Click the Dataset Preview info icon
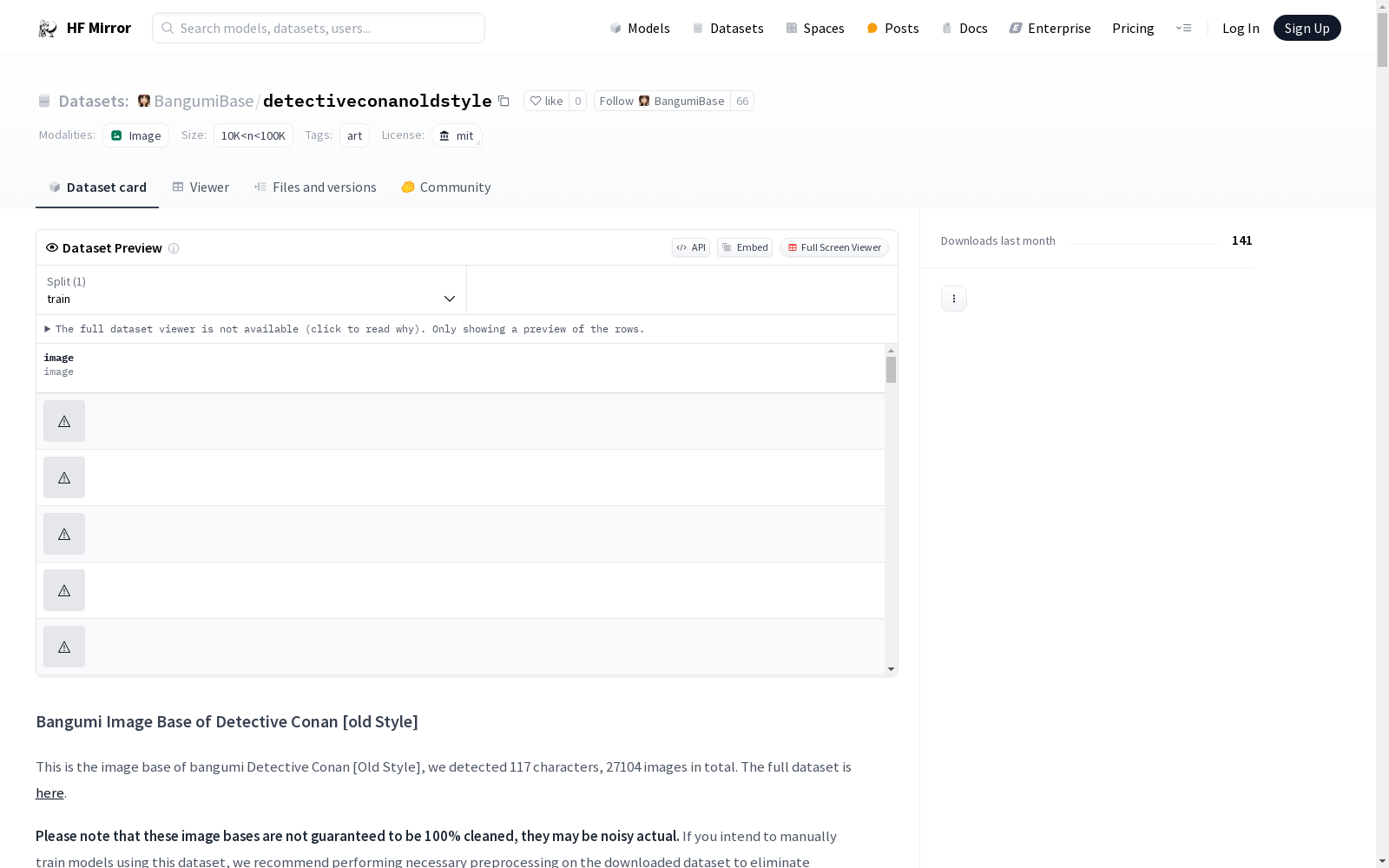The width and height of the screenshot is (1389, 868). coord(174,248)
